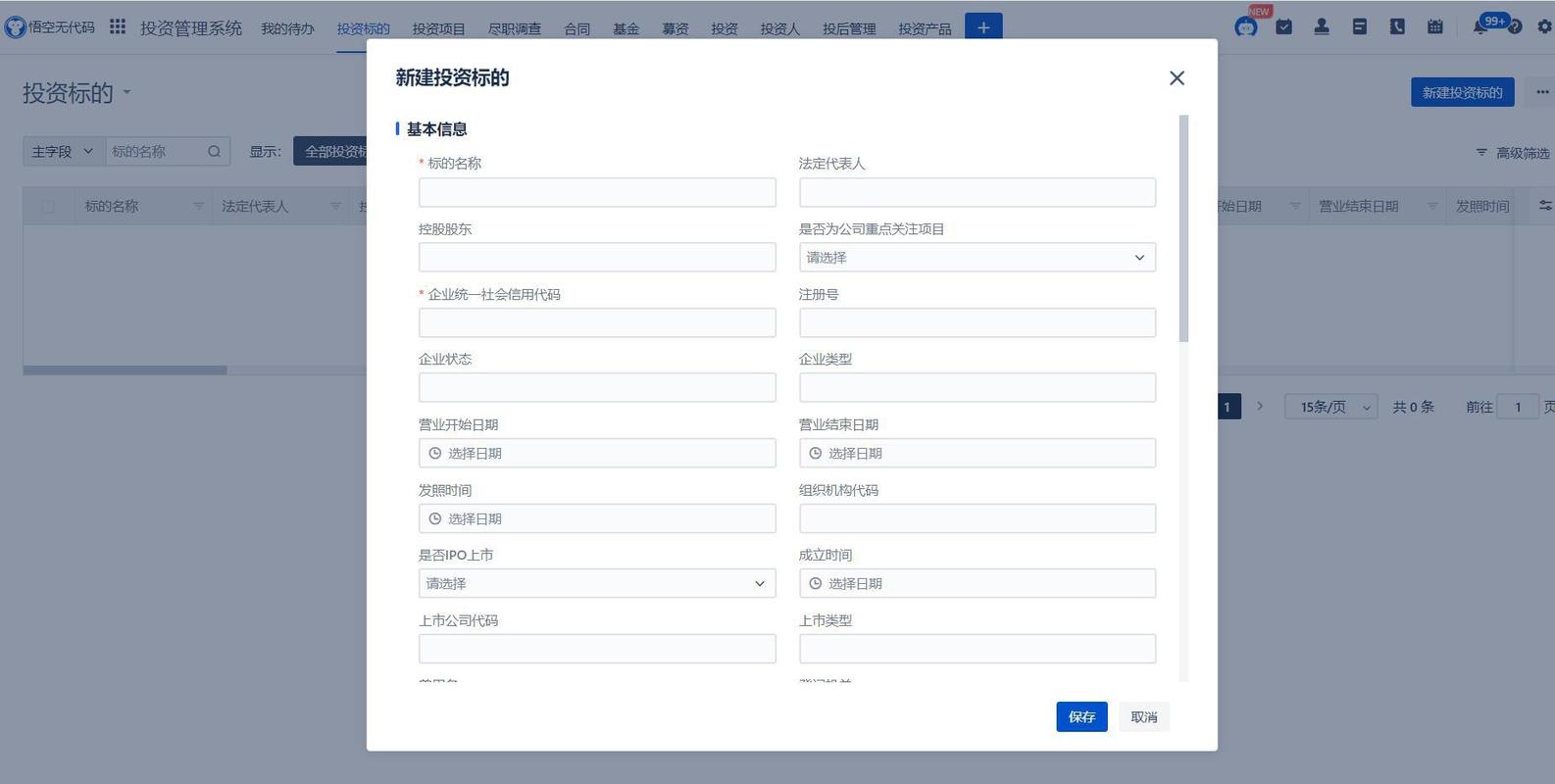Viewport: 1555px width, 784px height.
Task: Switch to the 我的待办 tab
Action: point(287,29)
